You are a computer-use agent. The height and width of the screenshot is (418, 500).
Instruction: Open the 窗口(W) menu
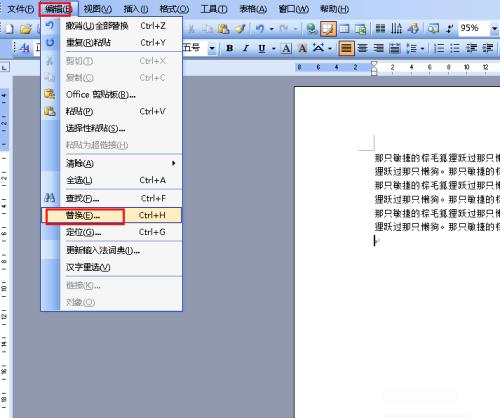tap(294, 9)
